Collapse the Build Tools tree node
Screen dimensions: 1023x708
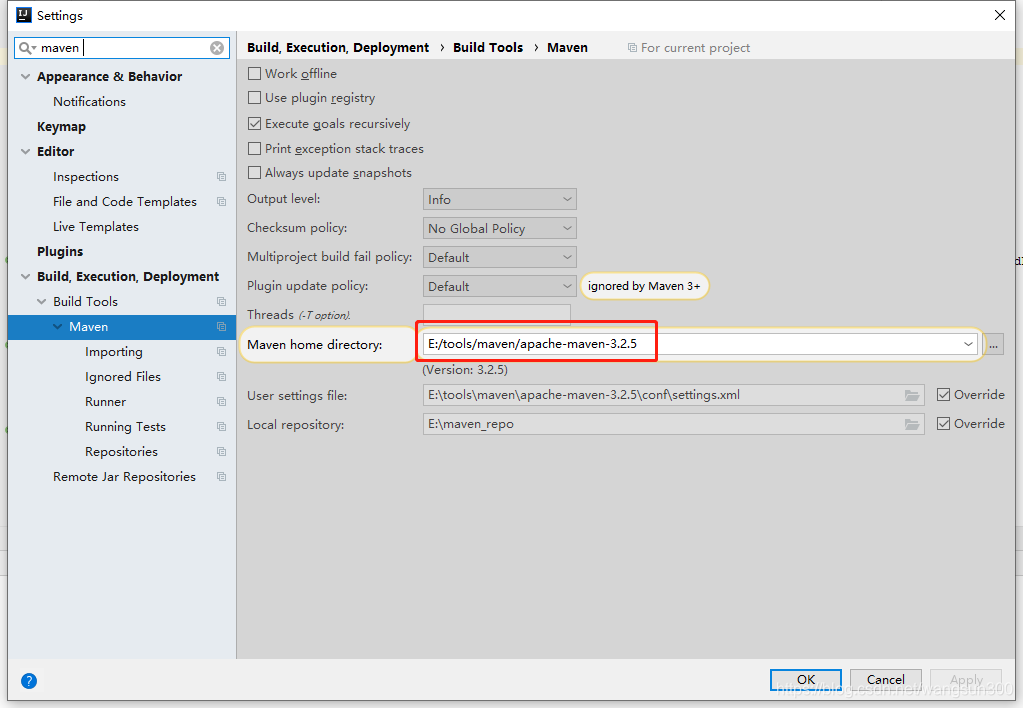click(x=42, y=301)
